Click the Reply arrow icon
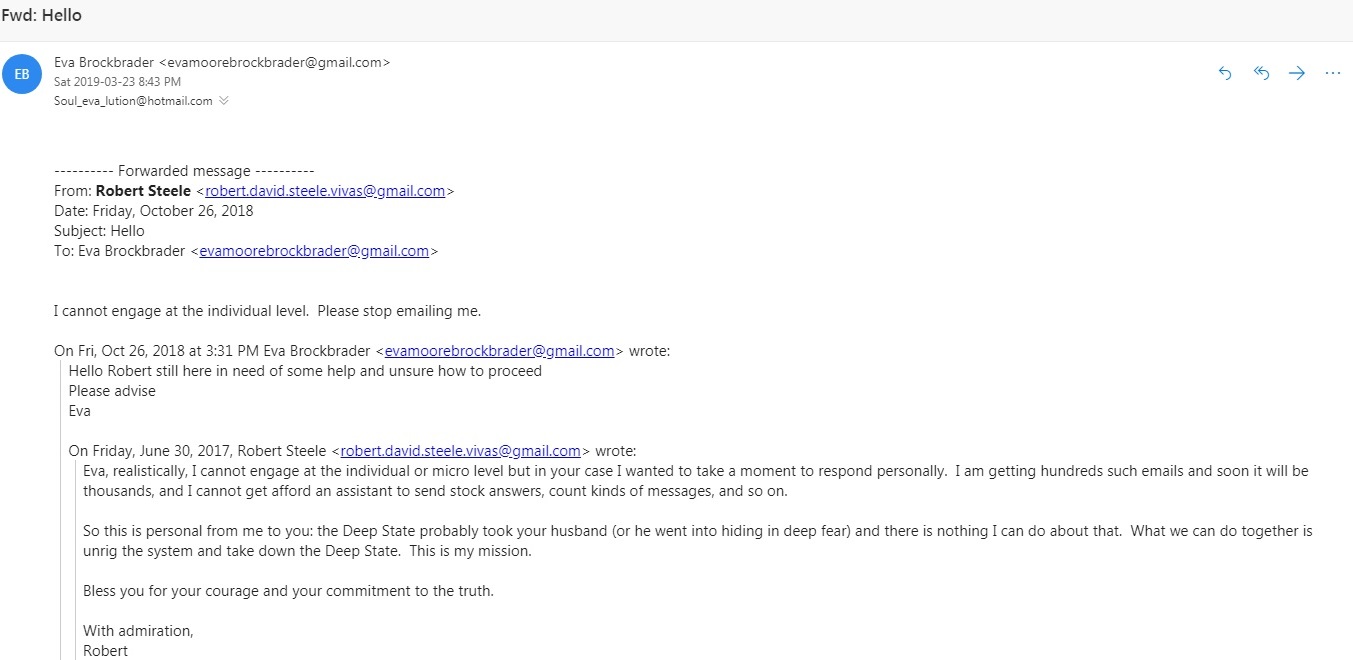This screenshot has width=1353, height=660. click(x=1225, y=73)
